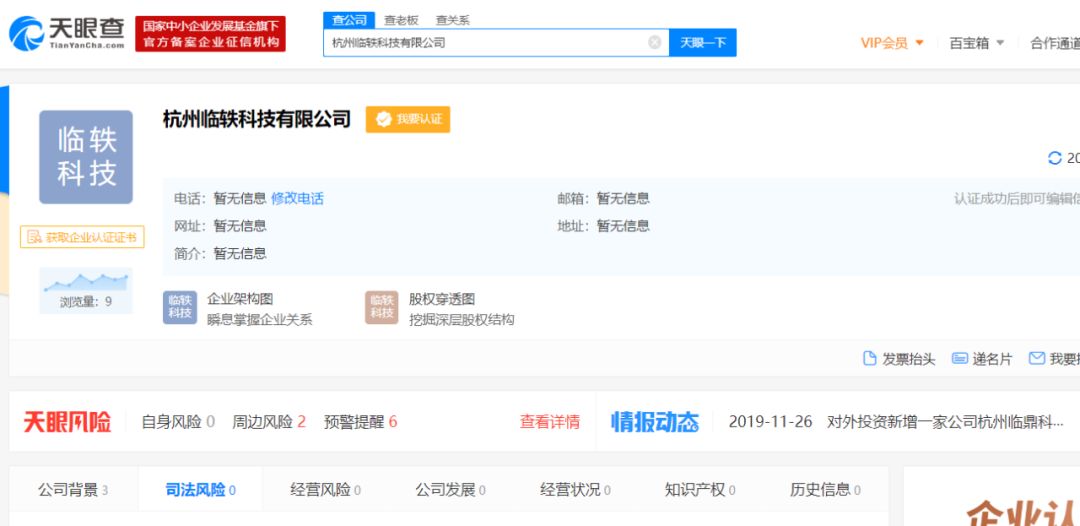
Task: Click 自身风险 0 entry
Action: coord(178,421)
